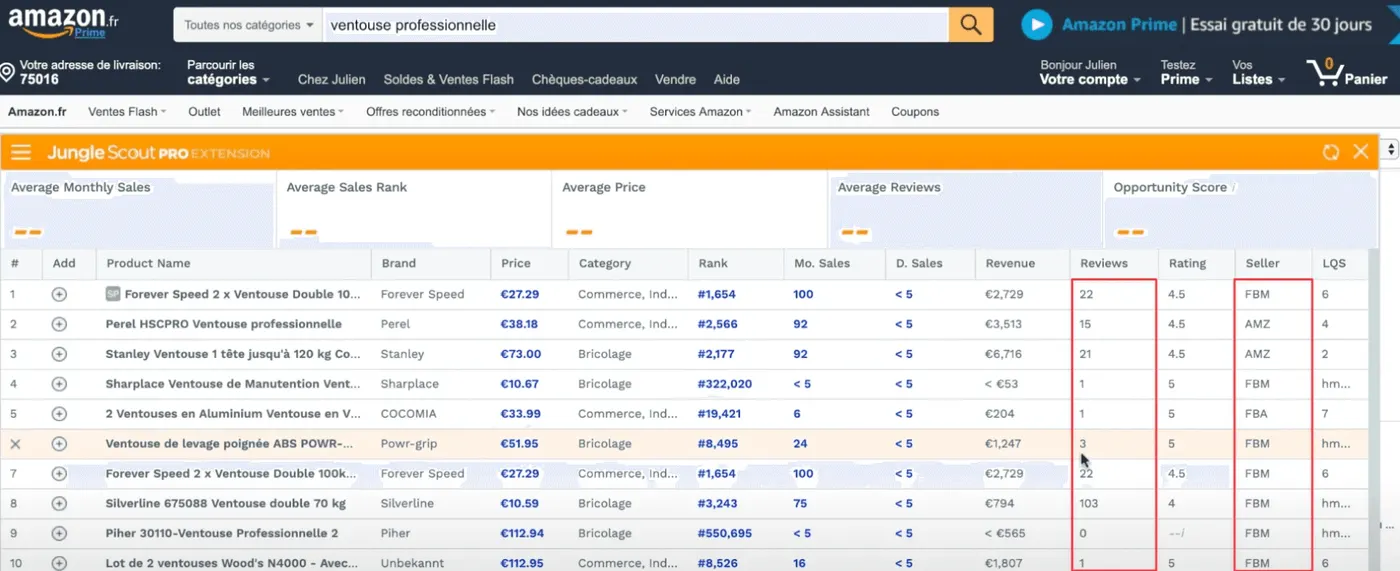Open Outlet in sub-navigation
Screen dimensions: 1400x571
[x=204, y=112]
